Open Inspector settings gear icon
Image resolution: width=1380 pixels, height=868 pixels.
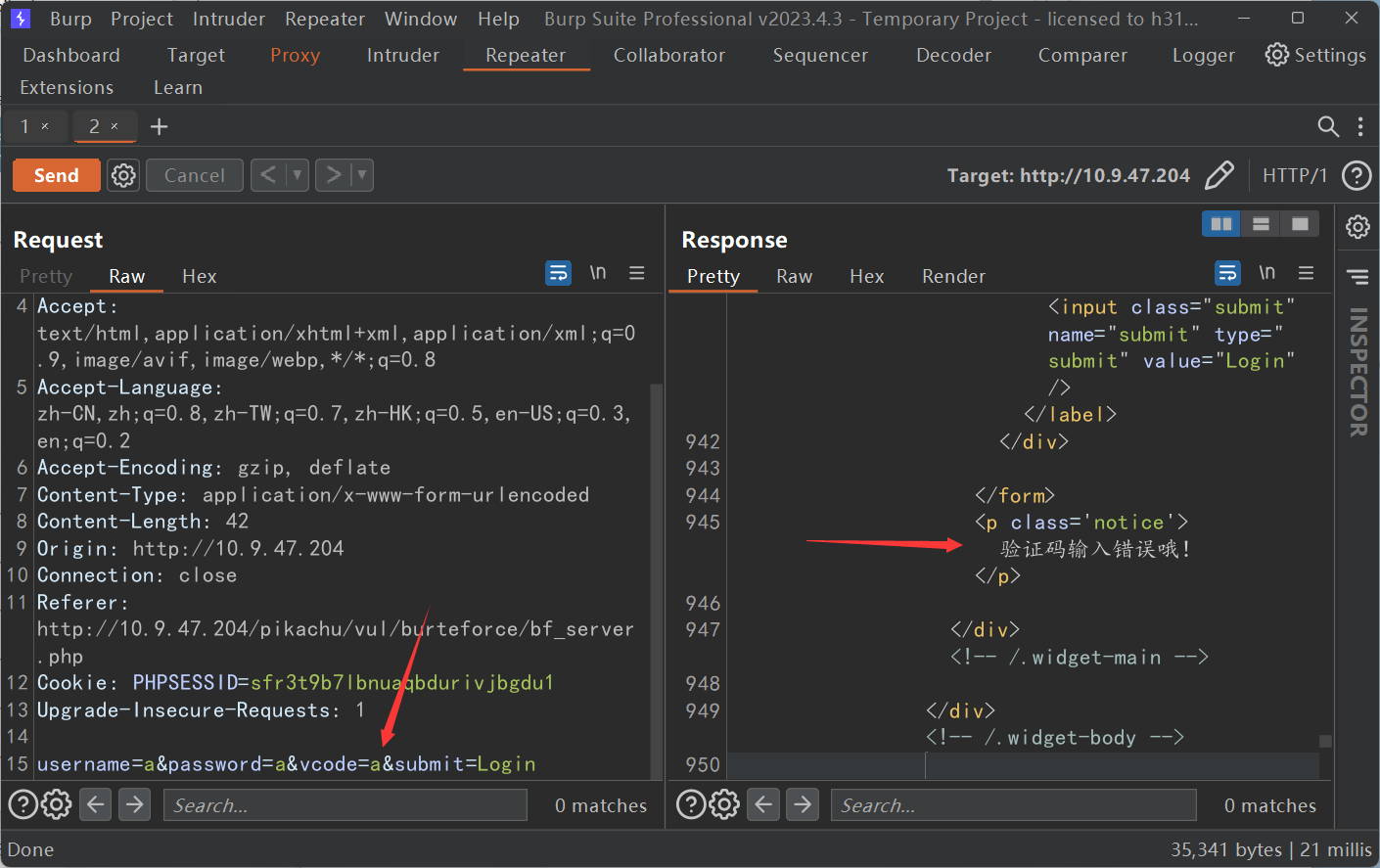pyautogui.click(x=1357, y=227)
